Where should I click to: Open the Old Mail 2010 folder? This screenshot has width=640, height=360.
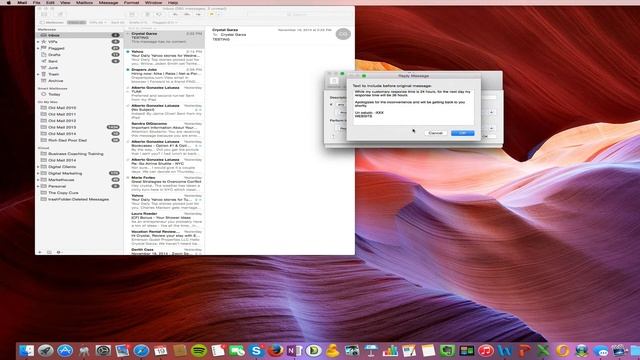click(x=79, y=108)
